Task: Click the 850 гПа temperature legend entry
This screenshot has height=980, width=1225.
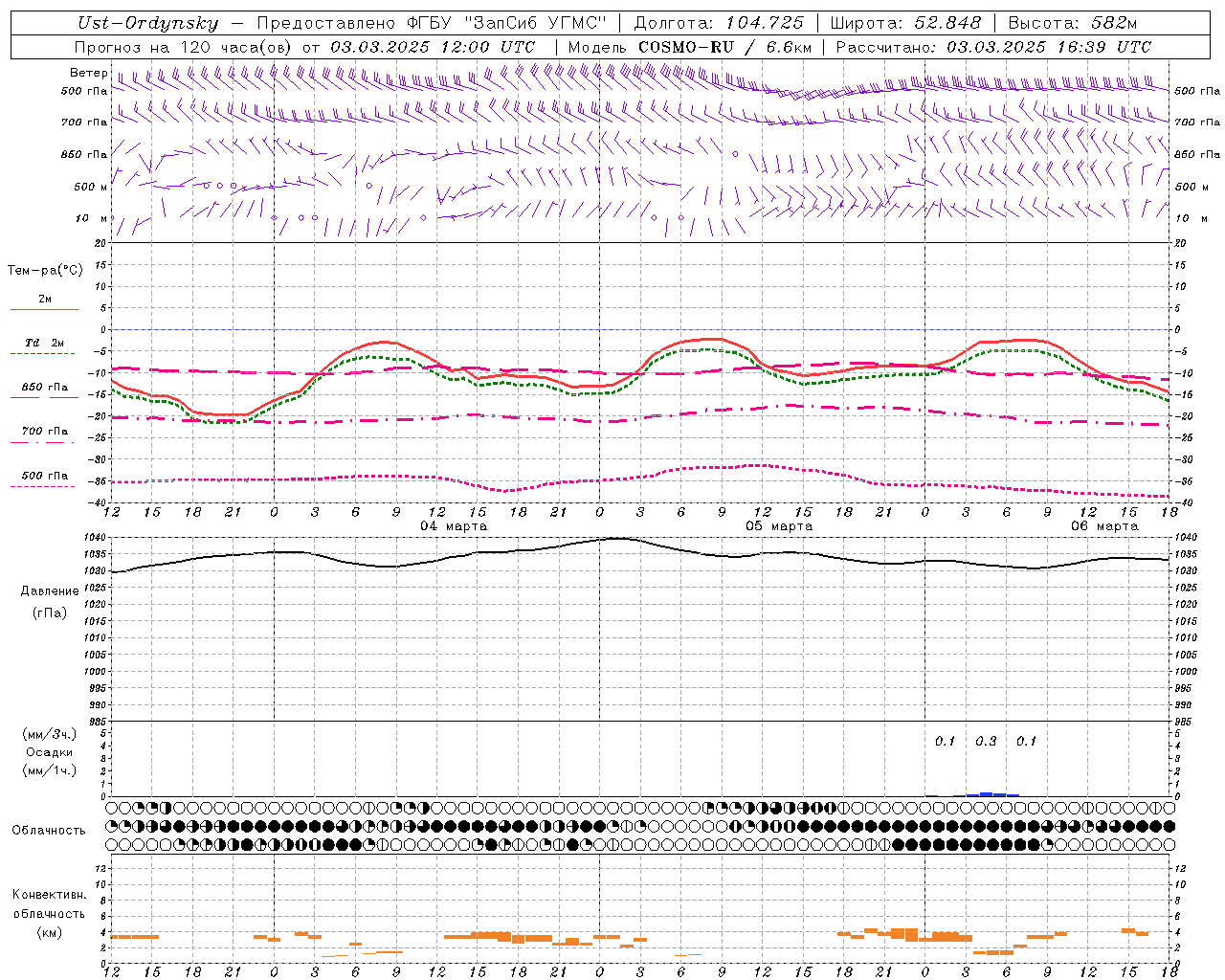Action: click(x=44, y=388)
